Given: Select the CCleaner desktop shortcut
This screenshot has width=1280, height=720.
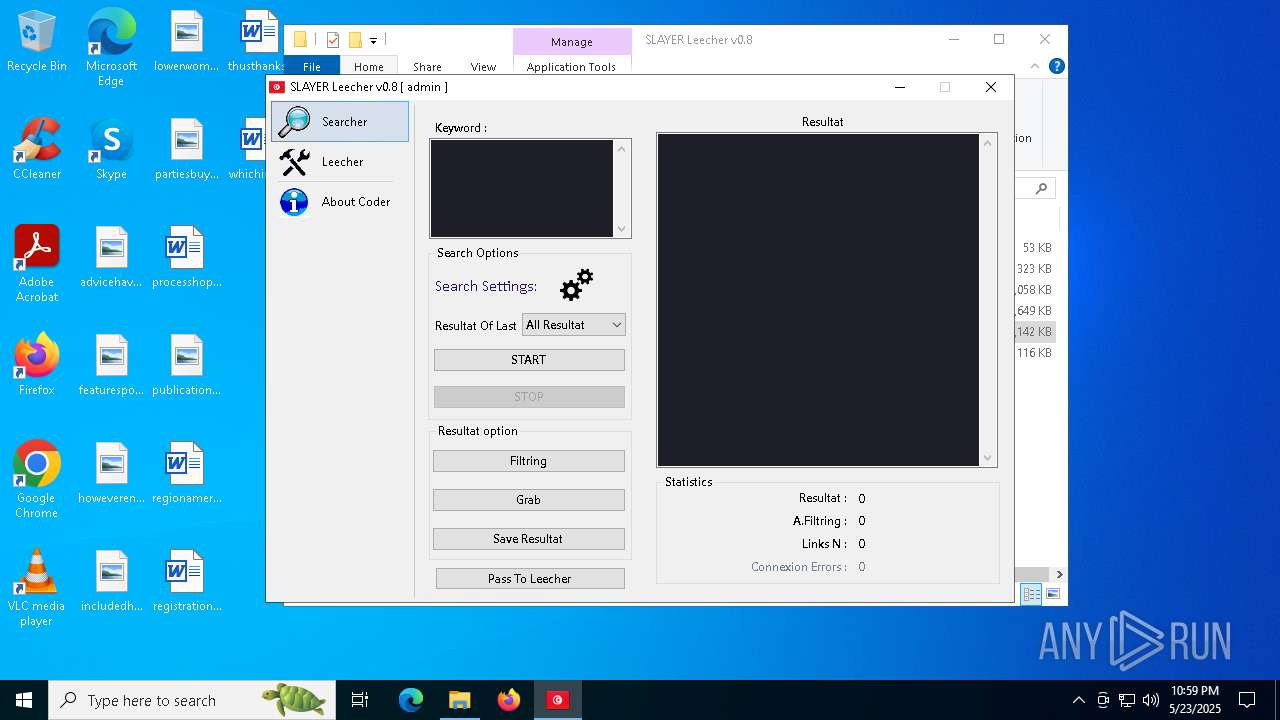Looking at the screenshot, I should coord(37,150).
